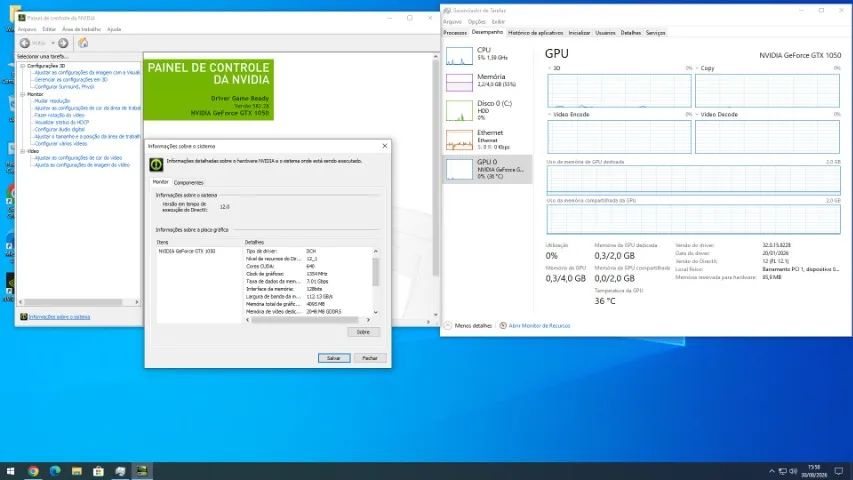Click the Salvar button
The height and width of the screenshot is (480, 853).
tap(333, 358)
